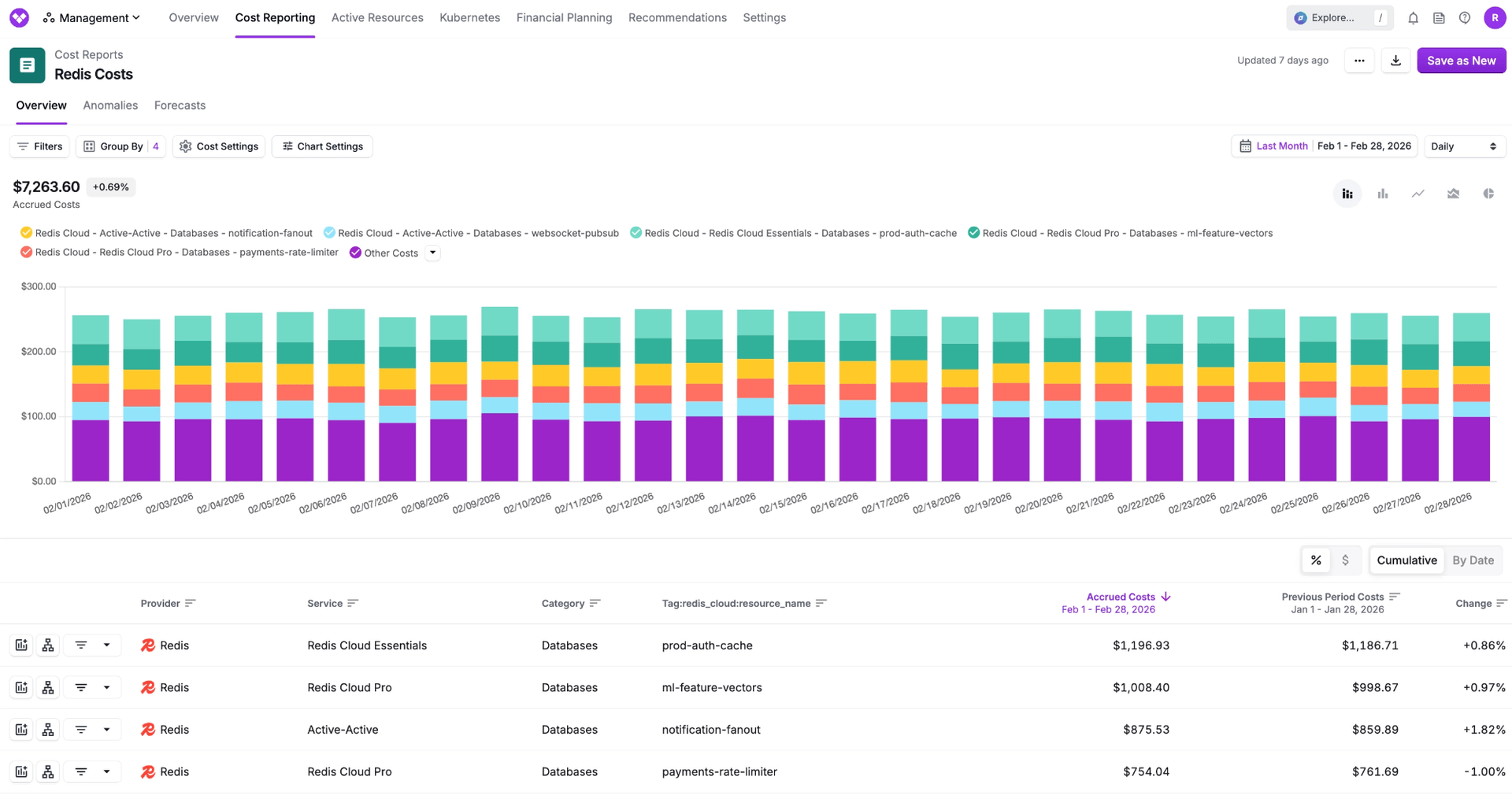Create report from the prod-auth-cache row
This screenshot has height=795, width=1512.
click(20, 644)
